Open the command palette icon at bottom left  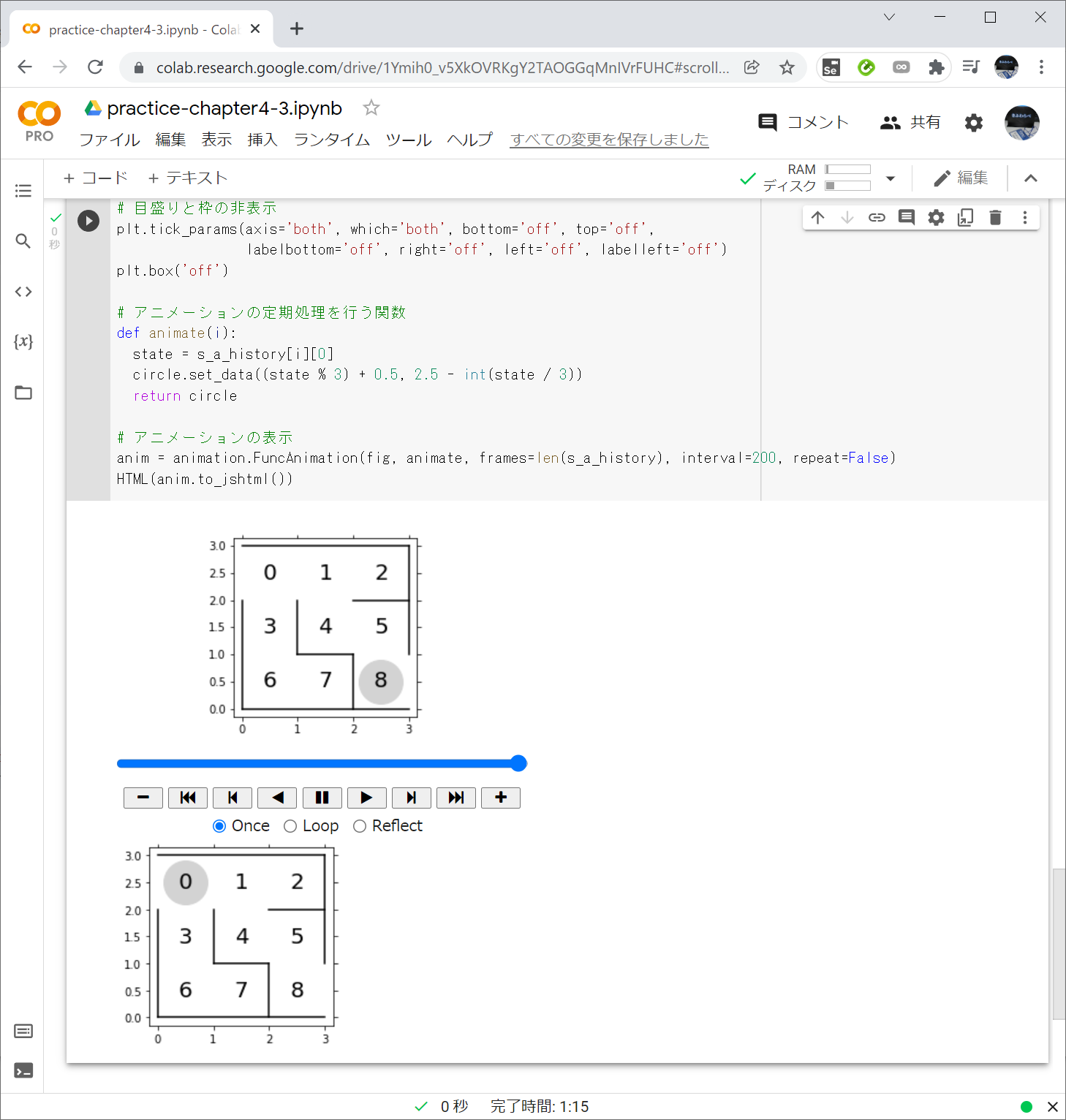[23, 1031]
